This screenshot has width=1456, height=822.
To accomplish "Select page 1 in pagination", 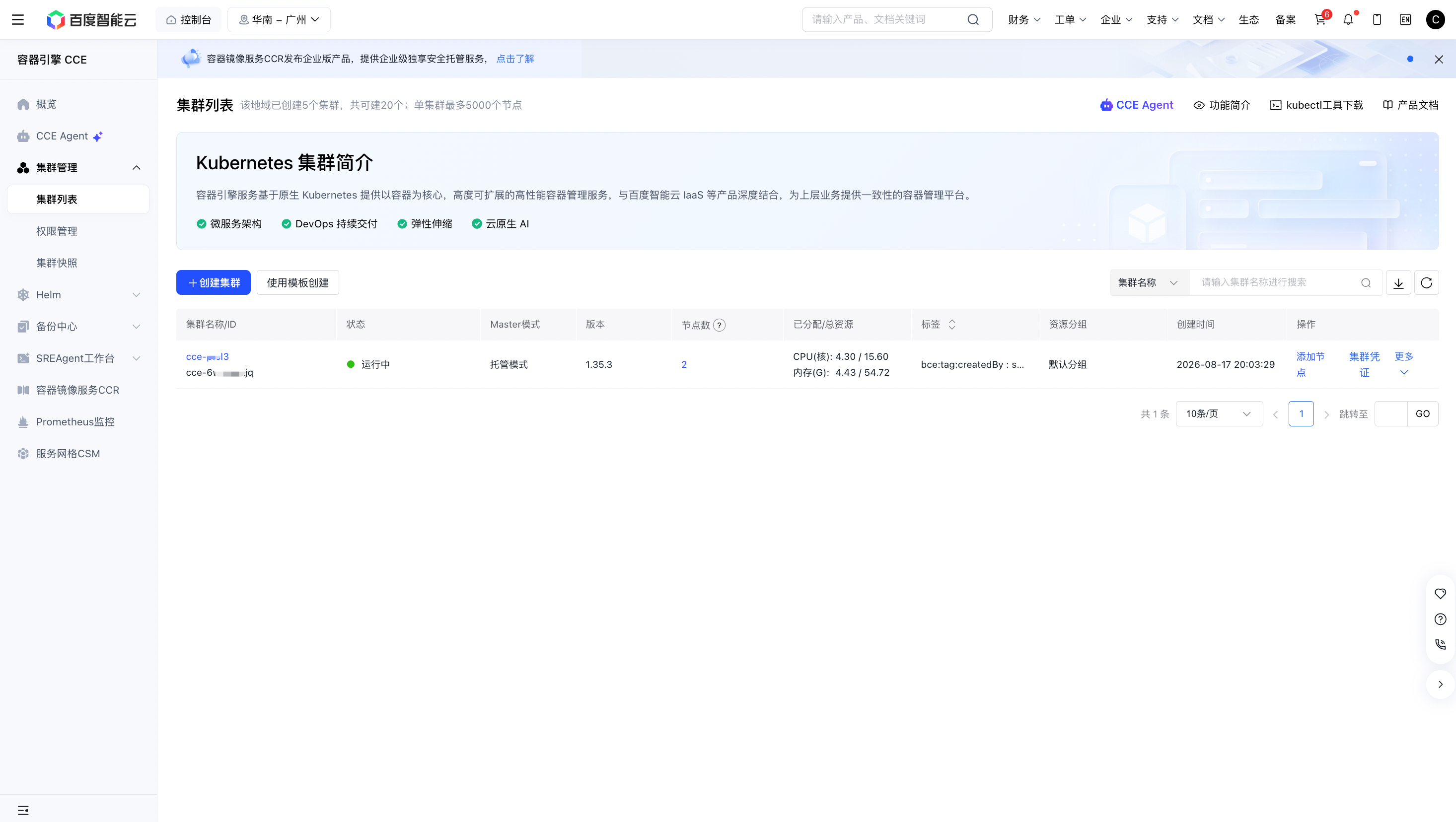I will [x=1301, y=414].
